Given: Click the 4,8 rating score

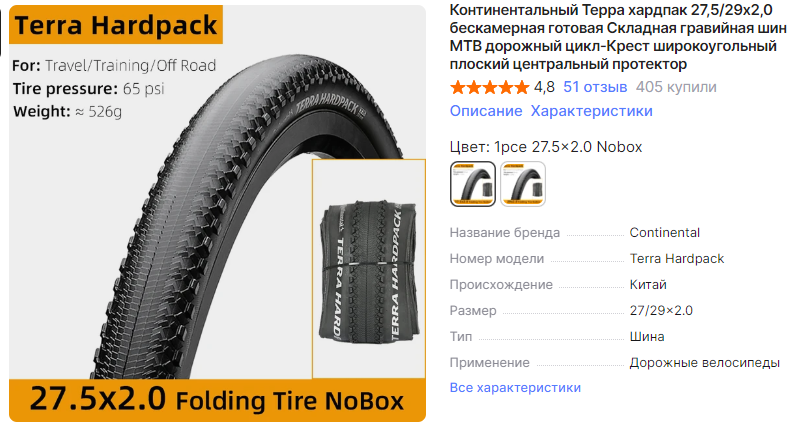Looking at the screenshot, I should [544, 87].
